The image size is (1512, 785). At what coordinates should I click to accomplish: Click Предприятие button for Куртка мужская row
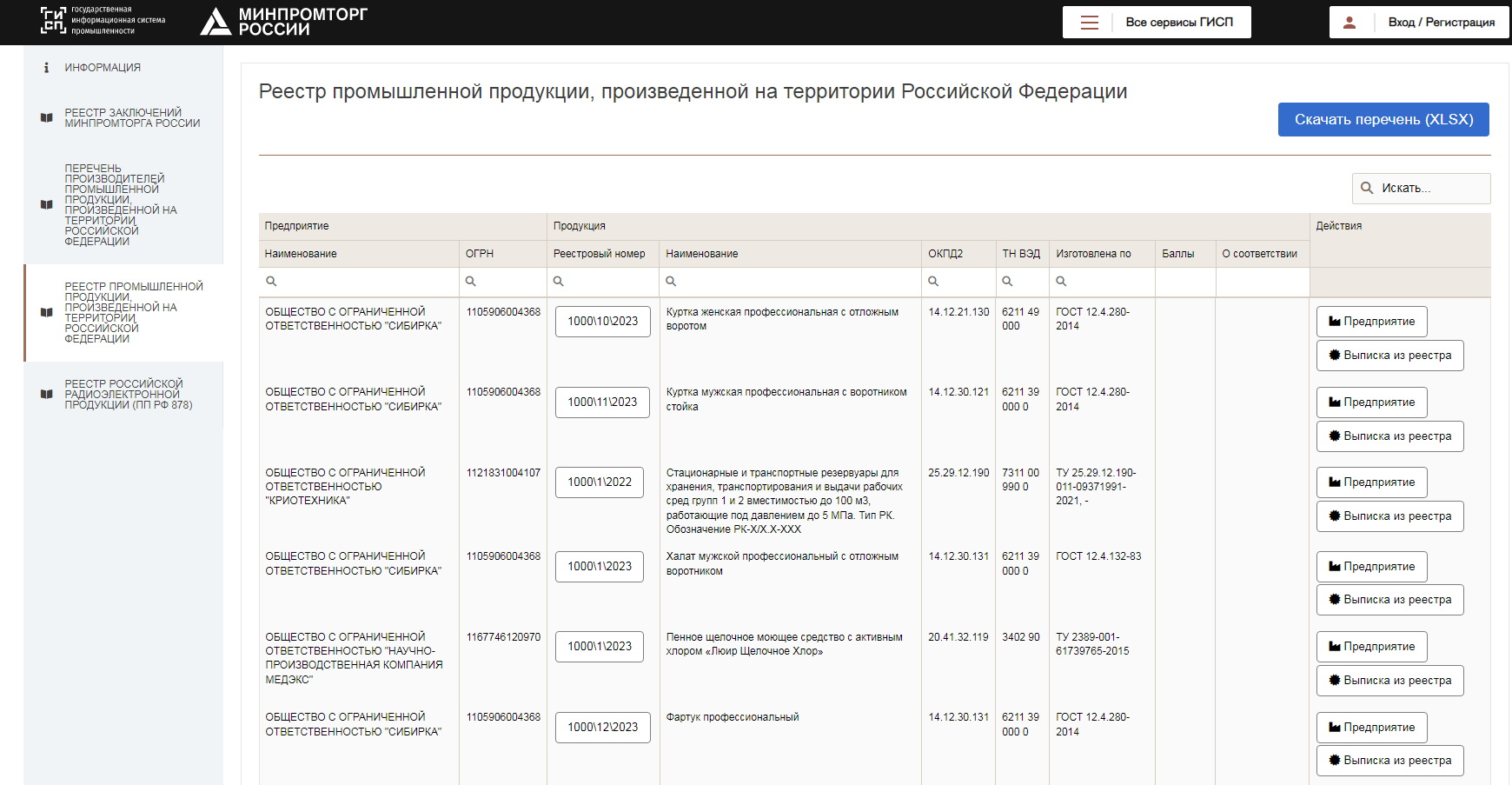[x=1372, y=402]
